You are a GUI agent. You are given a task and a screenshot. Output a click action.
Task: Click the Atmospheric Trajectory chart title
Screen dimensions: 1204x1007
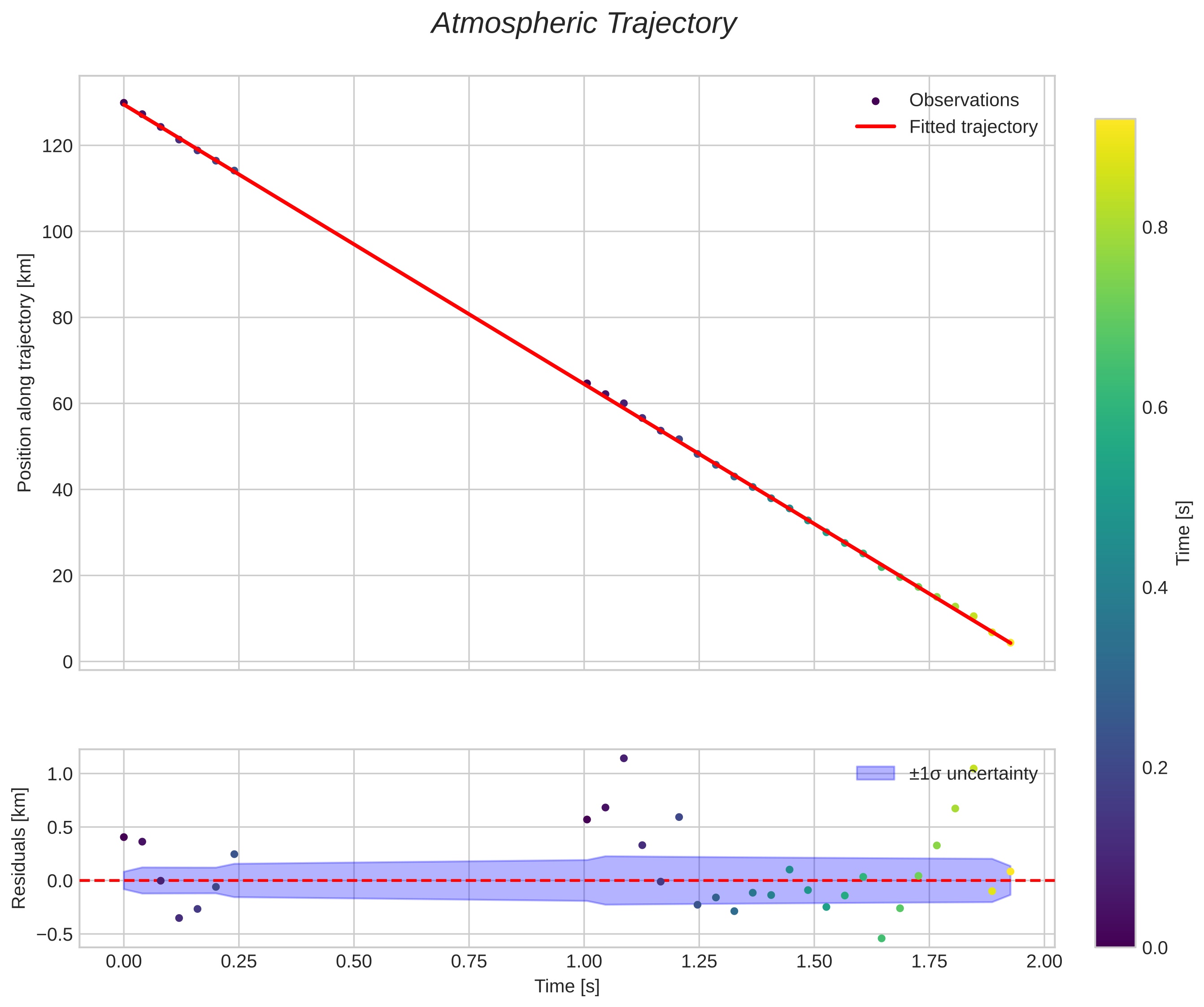(583, 24)
